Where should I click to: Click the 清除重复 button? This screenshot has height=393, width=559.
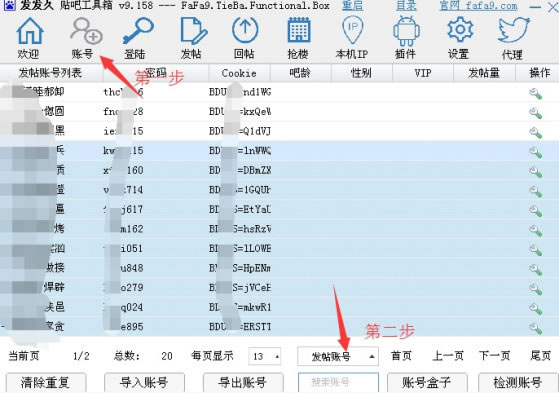tap(46, 383)
